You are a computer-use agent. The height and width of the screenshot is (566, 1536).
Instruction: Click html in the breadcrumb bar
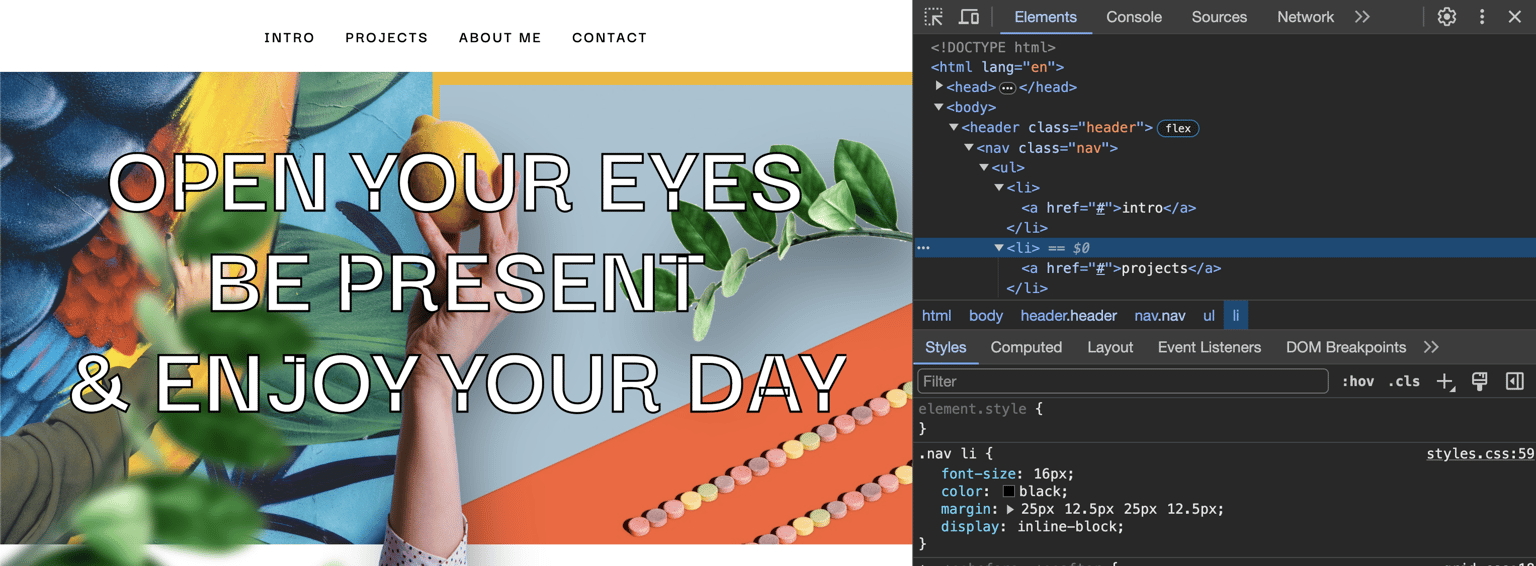click(936, 315)
